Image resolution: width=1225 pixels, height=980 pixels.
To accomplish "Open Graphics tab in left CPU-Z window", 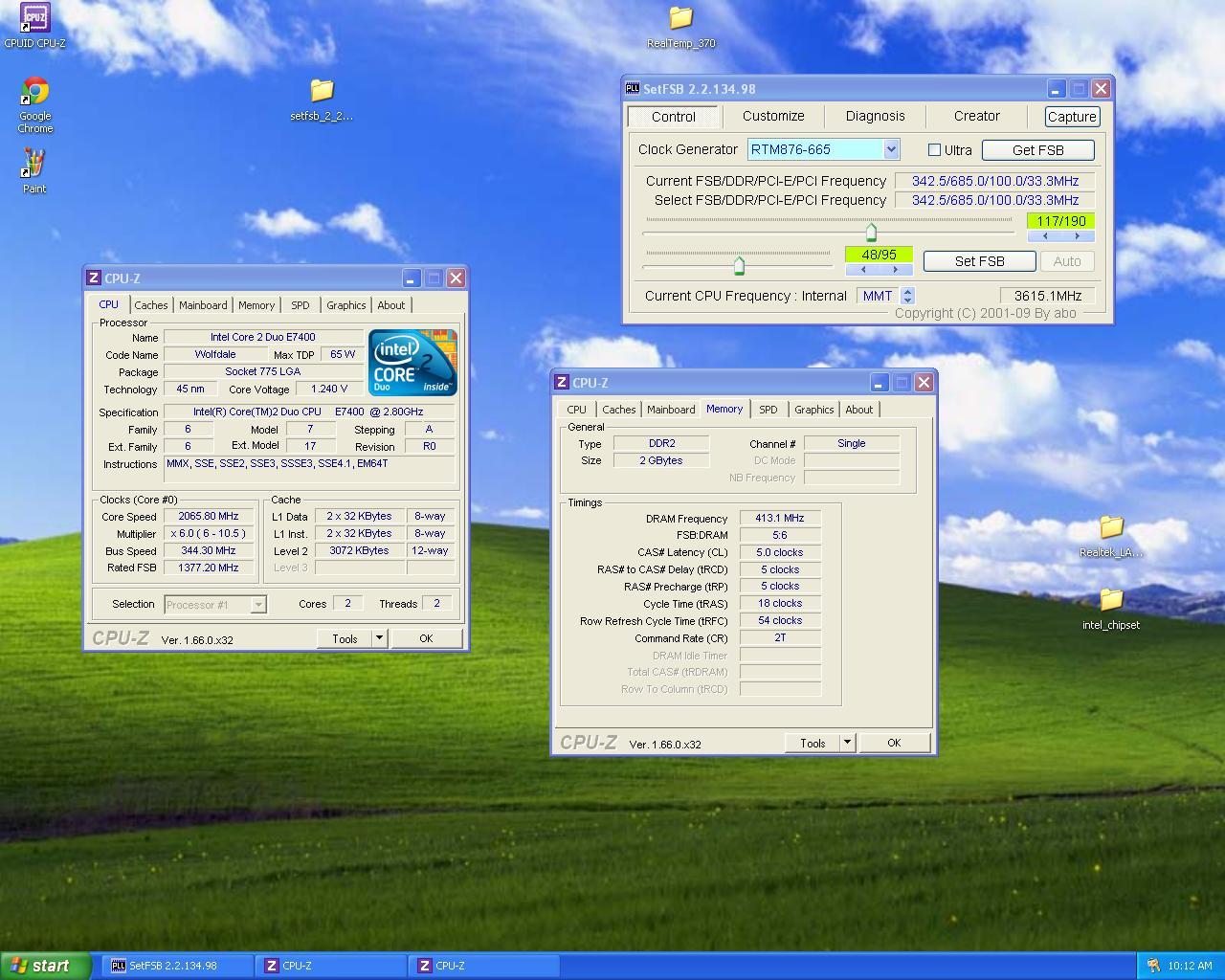I will pyautogui.click(x=345, y=305).
